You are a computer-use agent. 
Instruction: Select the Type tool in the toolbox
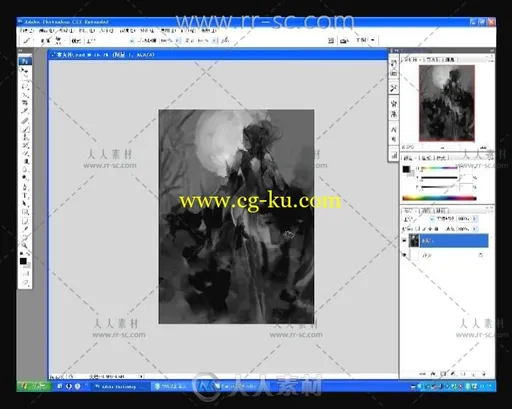point(25,195)
